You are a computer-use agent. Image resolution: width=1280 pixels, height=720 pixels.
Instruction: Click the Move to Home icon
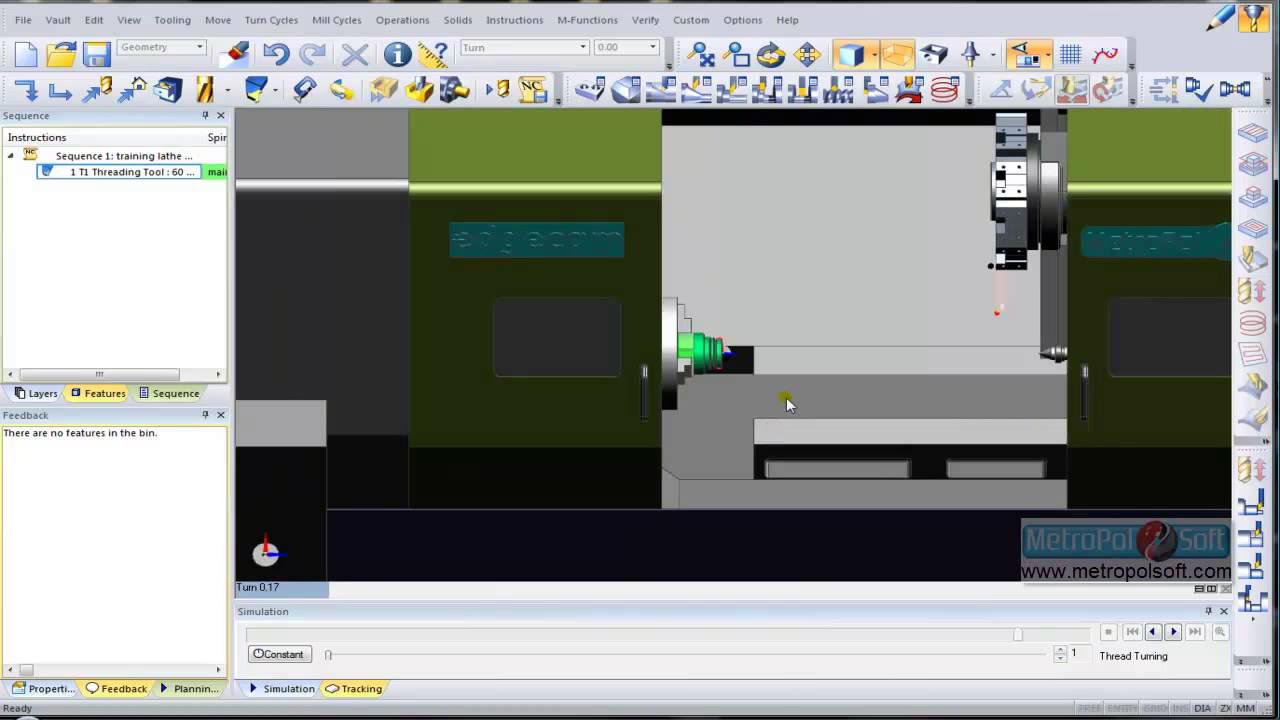pyautogui.click(x=133, y=91)
